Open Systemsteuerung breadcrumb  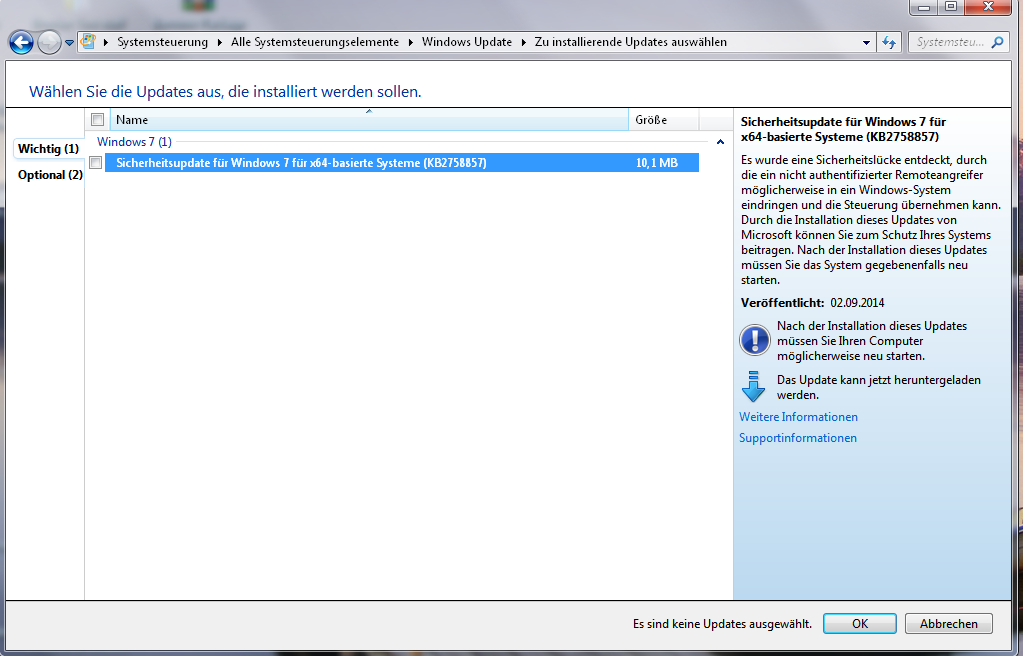(162, 42)
